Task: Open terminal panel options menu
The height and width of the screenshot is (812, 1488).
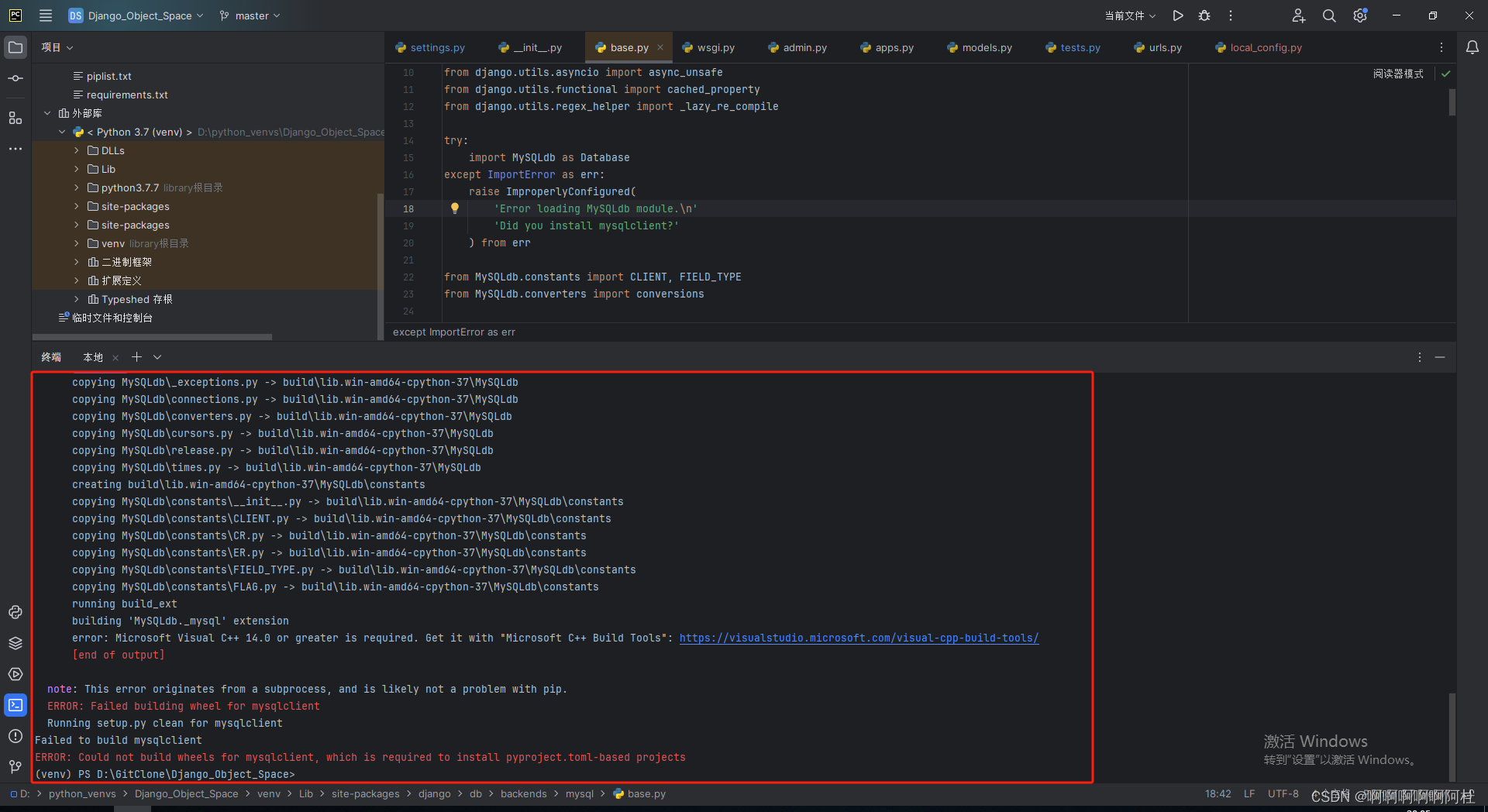Action: point(1420,357)
